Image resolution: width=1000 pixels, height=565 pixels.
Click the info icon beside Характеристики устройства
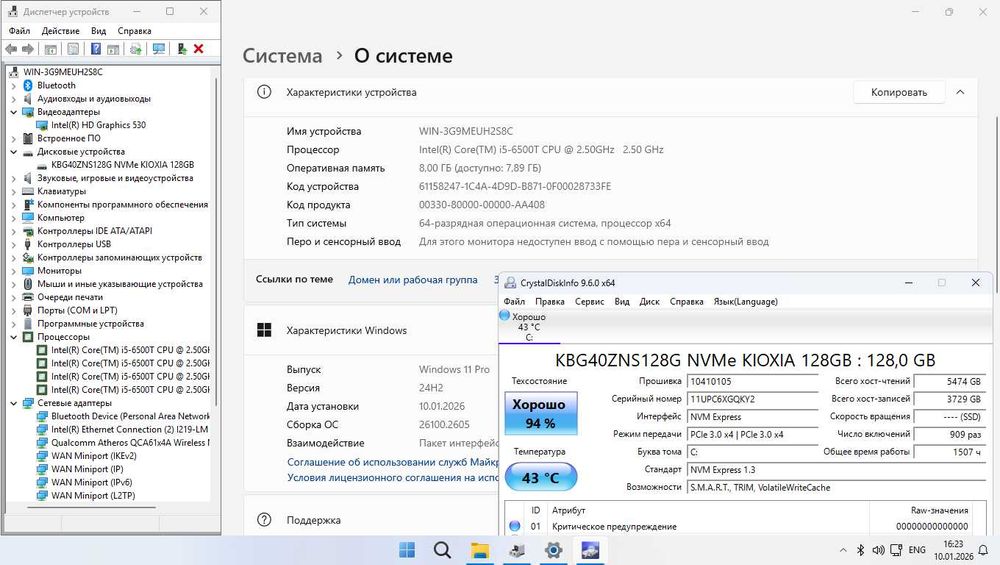(264, 92)
